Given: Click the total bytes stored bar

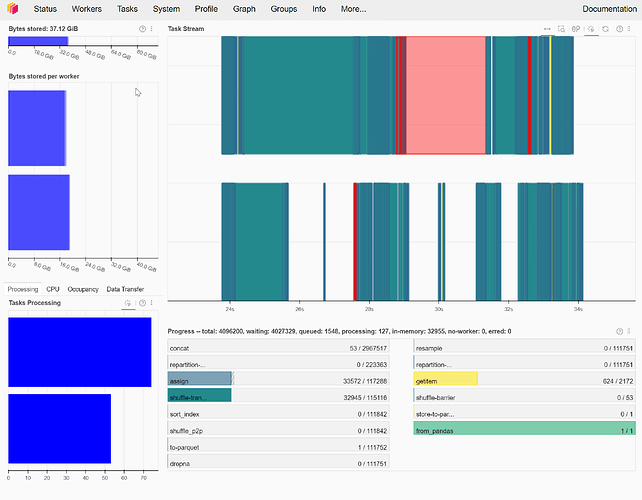Looking at the screenshot, I should tap(38, 41).
